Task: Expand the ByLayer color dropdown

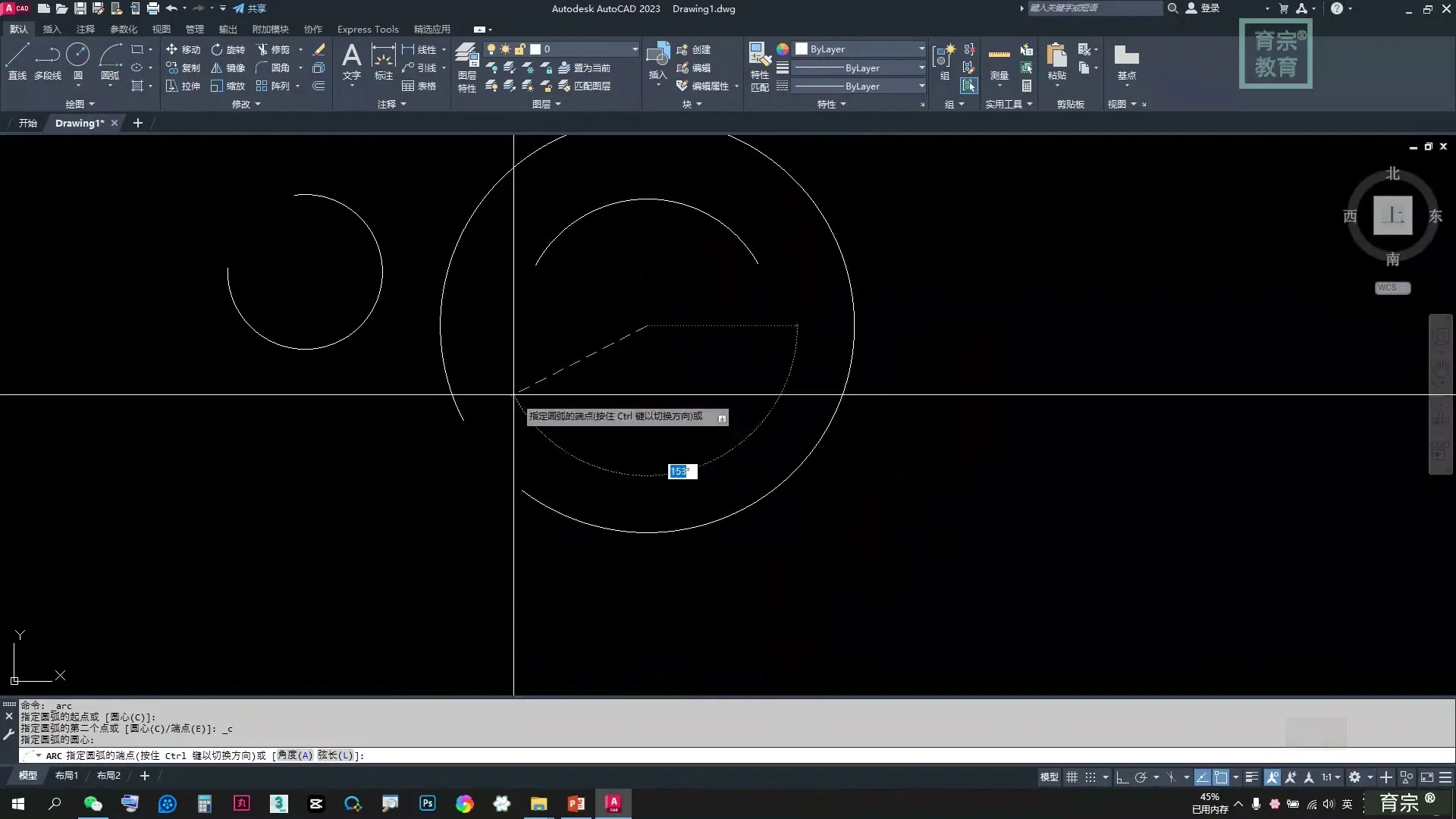Action: coord(921,49)
